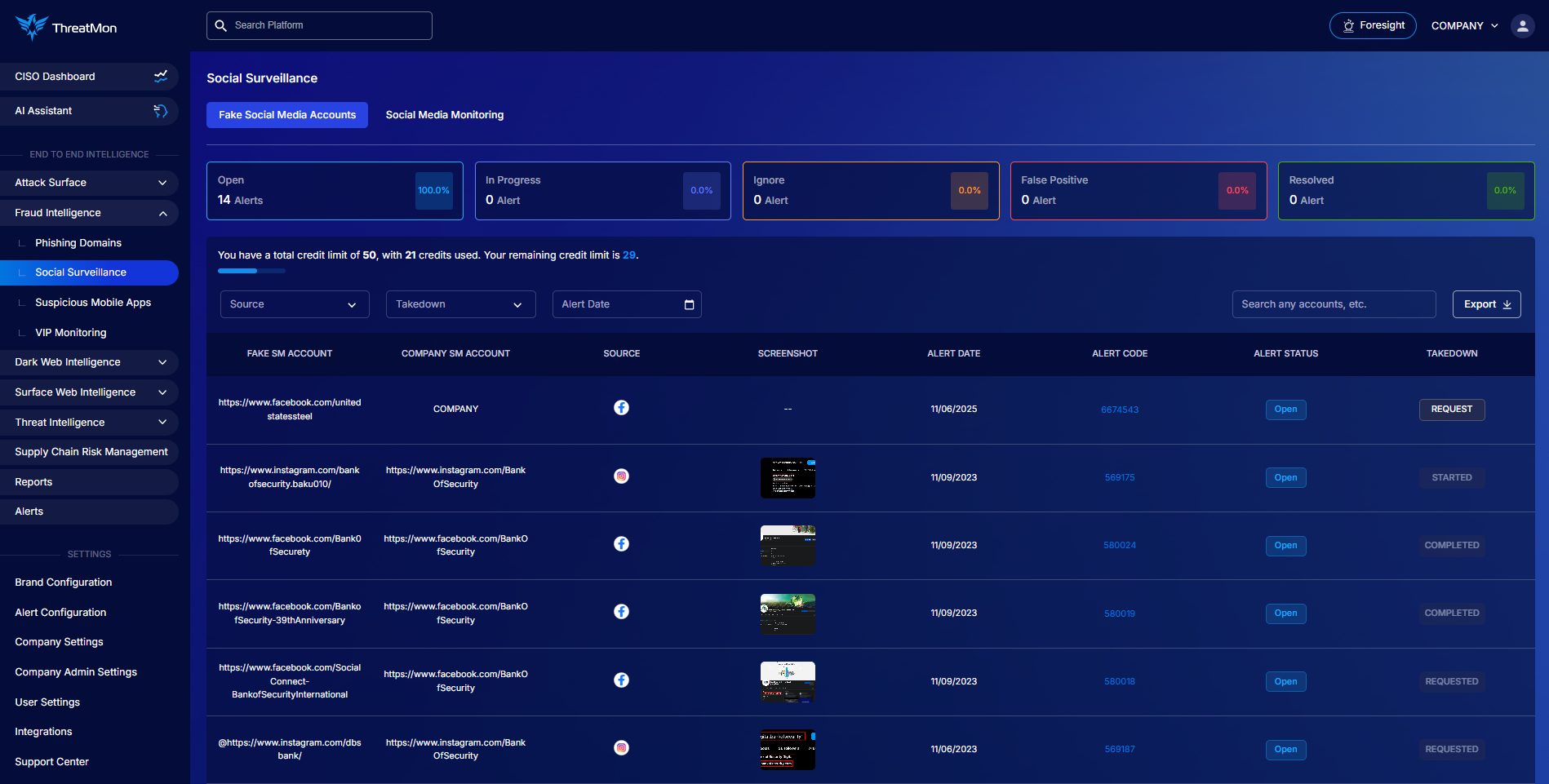The height and width of the screenshot is (784, 1549).
Task: Click the credit usage progress bar
Action: coord(251,271)
